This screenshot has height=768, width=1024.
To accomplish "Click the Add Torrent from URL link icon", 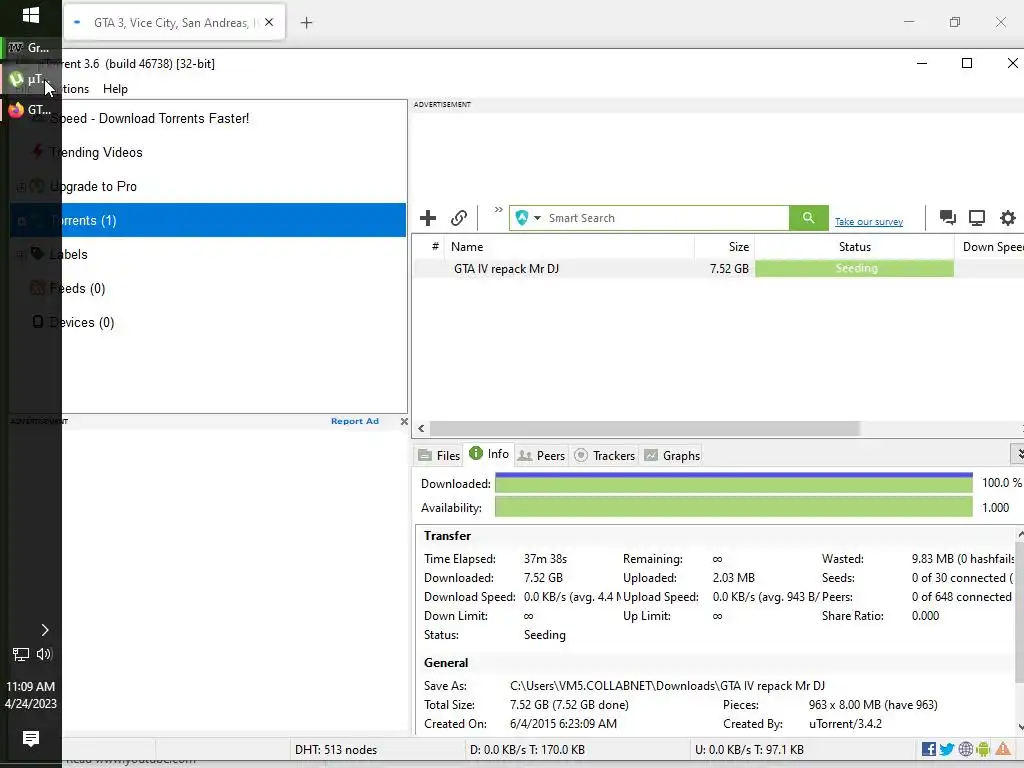I will pos(459,218).
